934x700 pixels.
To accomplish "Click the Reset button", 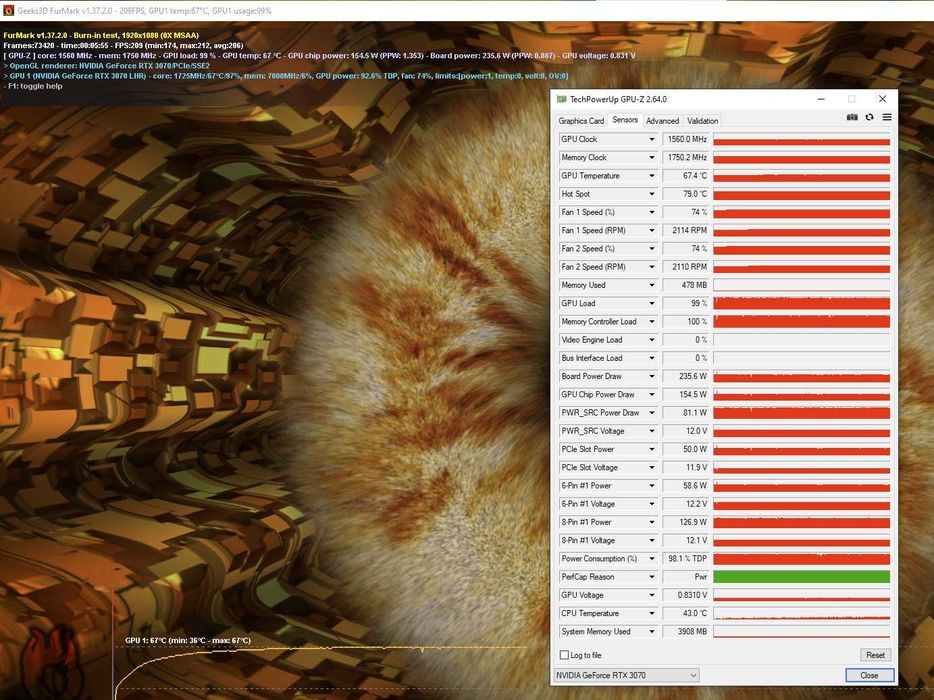I will [x=875, y=655].
